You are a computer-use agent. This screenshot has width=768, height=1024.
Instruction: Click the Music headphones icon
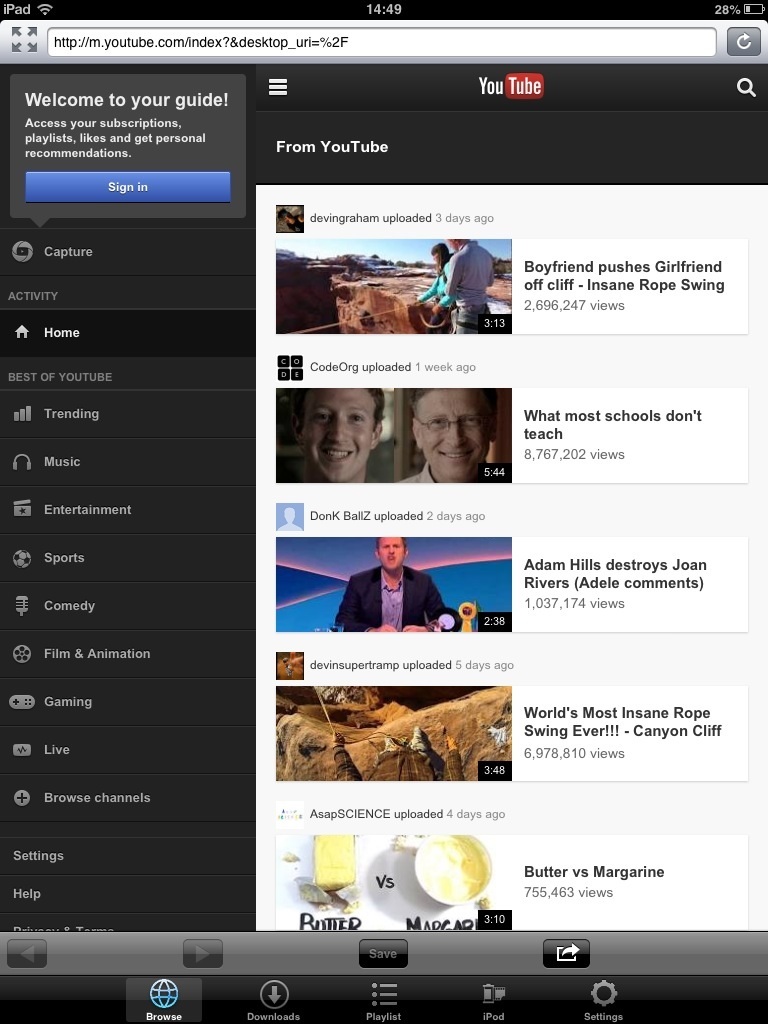point(22,462)
